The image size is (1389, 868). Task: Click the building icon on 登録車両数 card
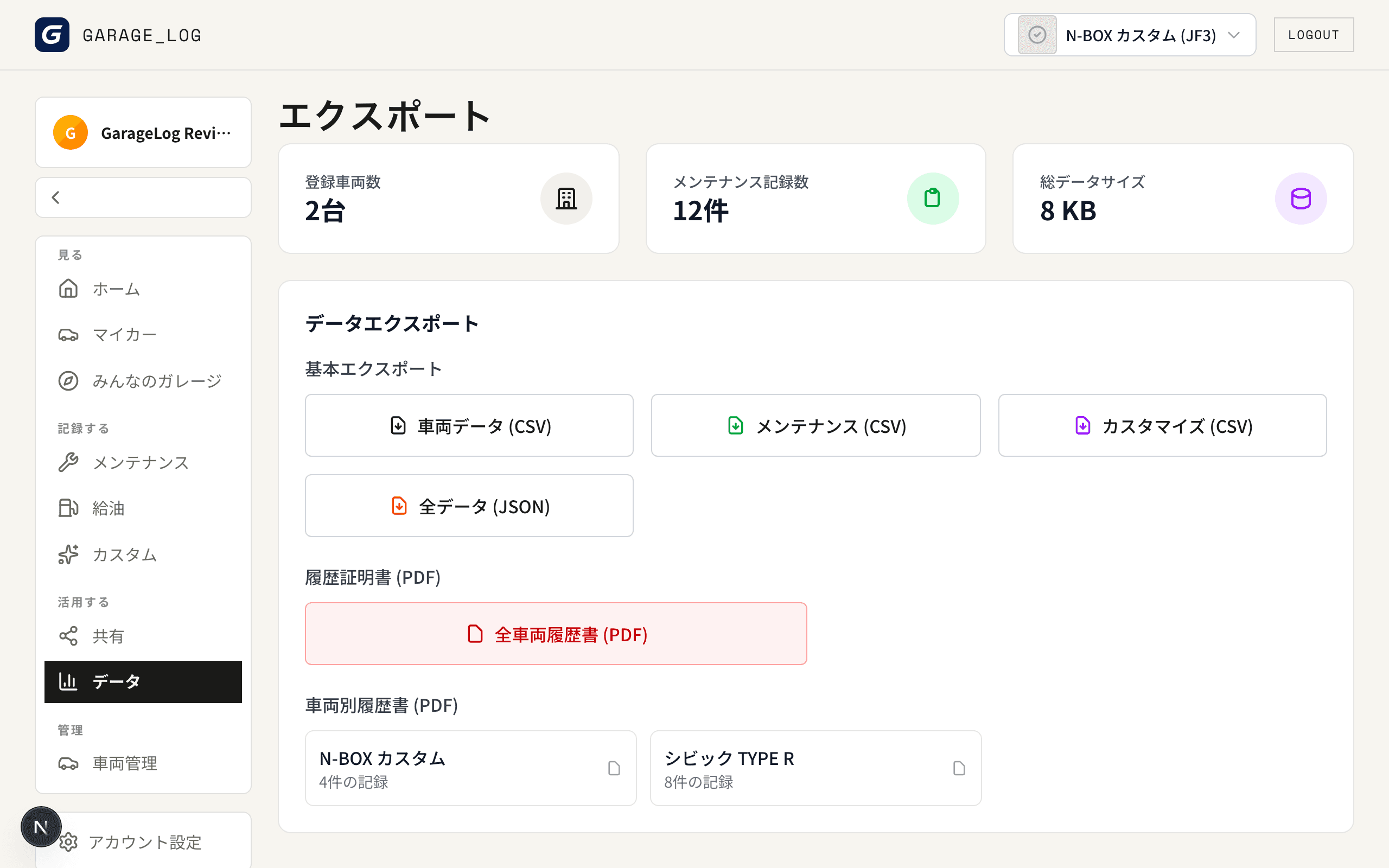click(x=566, y=199)
